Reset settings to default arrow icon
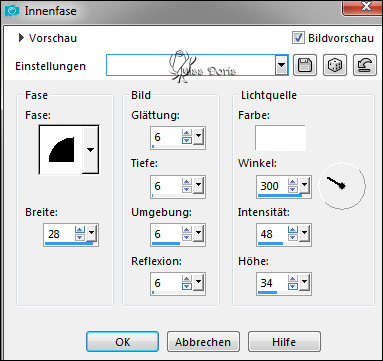 365,65
